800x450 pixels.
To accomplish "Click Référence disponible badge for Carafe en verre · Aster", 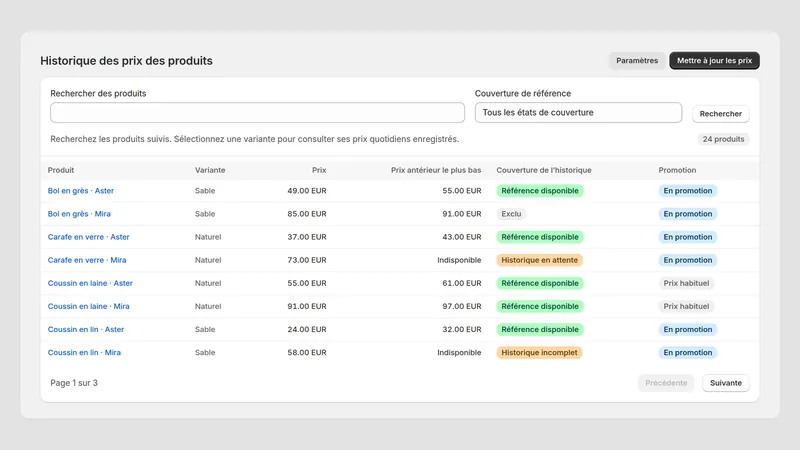I will (540, 237).
